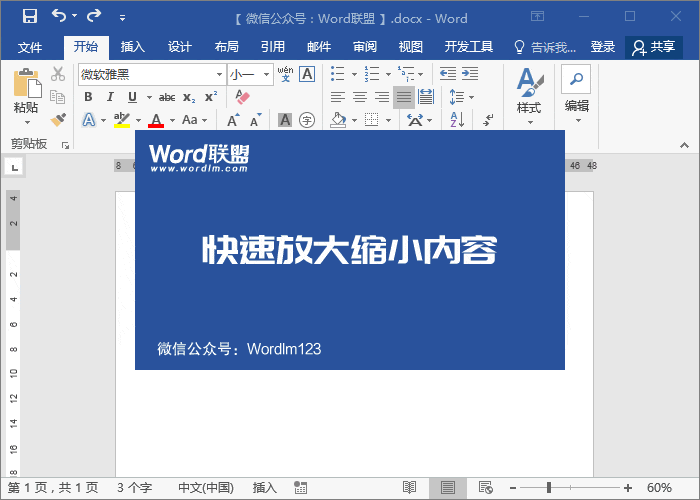
Task: Sort text with A-Z icon
Action: pyautogui.click(x=457, y=120)
